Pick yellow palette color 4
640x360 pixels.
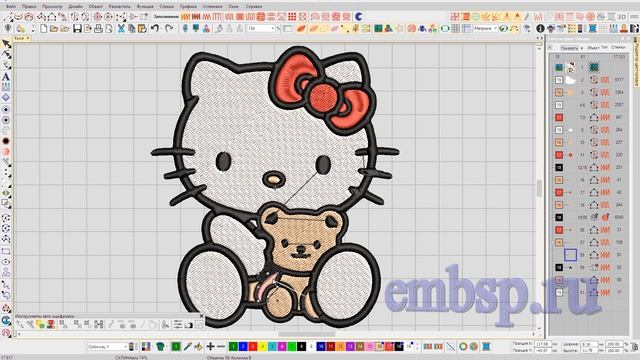[262, 347]
